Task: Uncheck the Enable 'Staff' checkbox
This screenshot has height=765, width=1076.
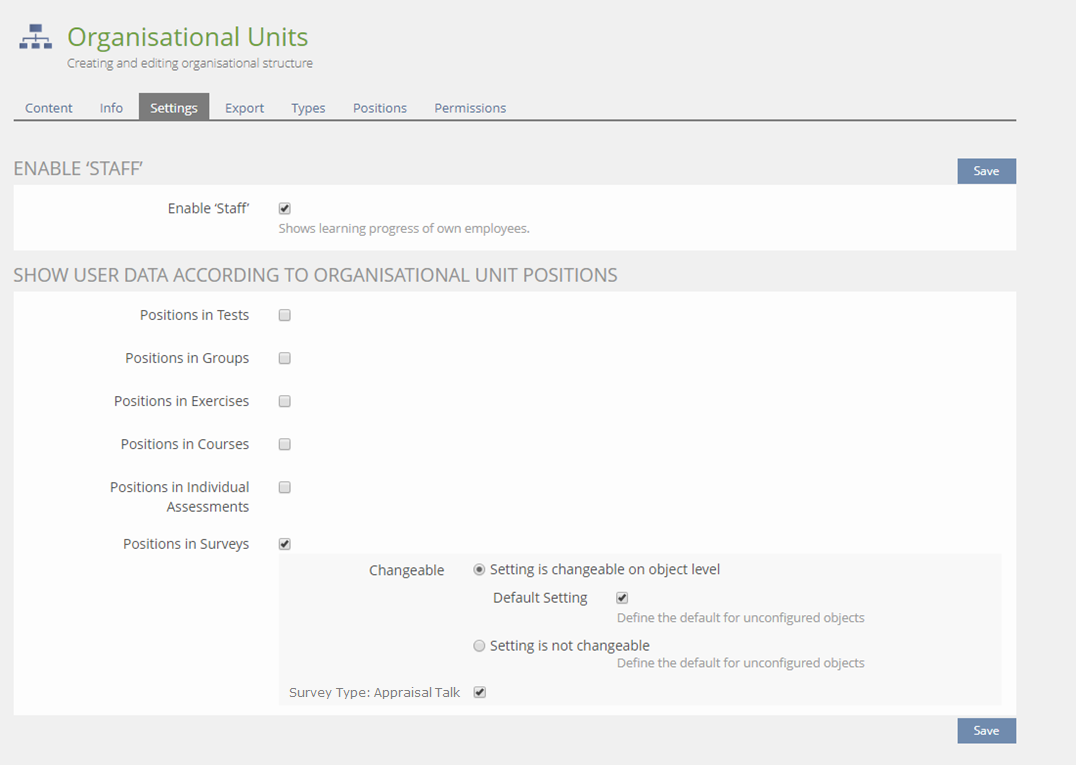Action: (285, 209)
